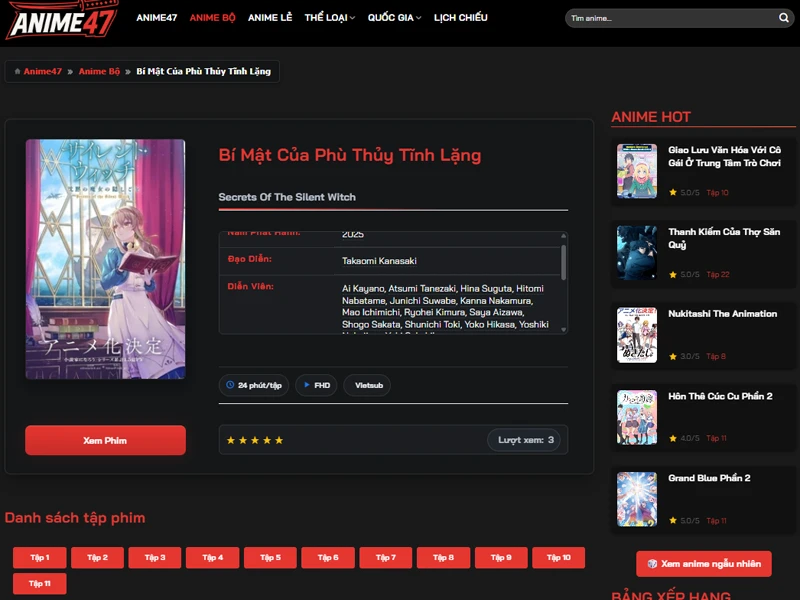Rate the anime with the first star
The image size is (800, 600).
tap(231, 440)
